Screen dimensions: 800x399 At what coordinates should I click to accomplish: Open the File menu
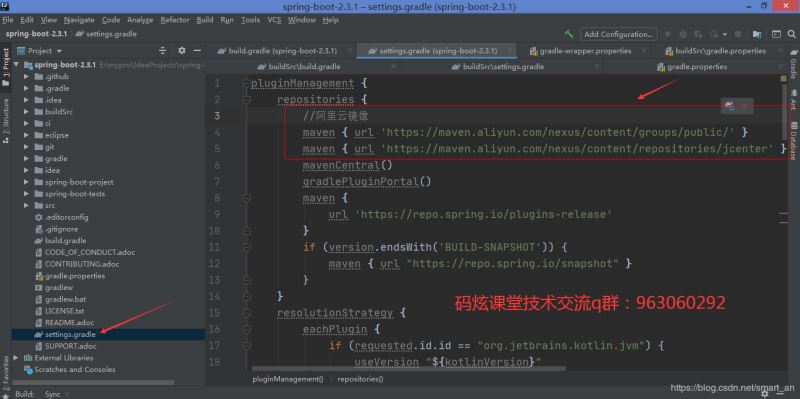pos(8,20)
